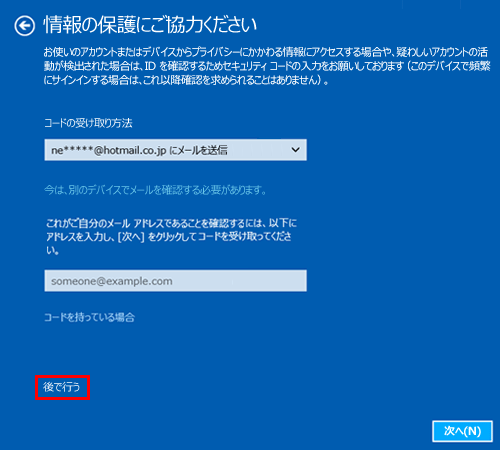Click the 情報の保護にご協力ください heading
The width and height of the screenshot is (500, 450).
click(x=150, y=25)
